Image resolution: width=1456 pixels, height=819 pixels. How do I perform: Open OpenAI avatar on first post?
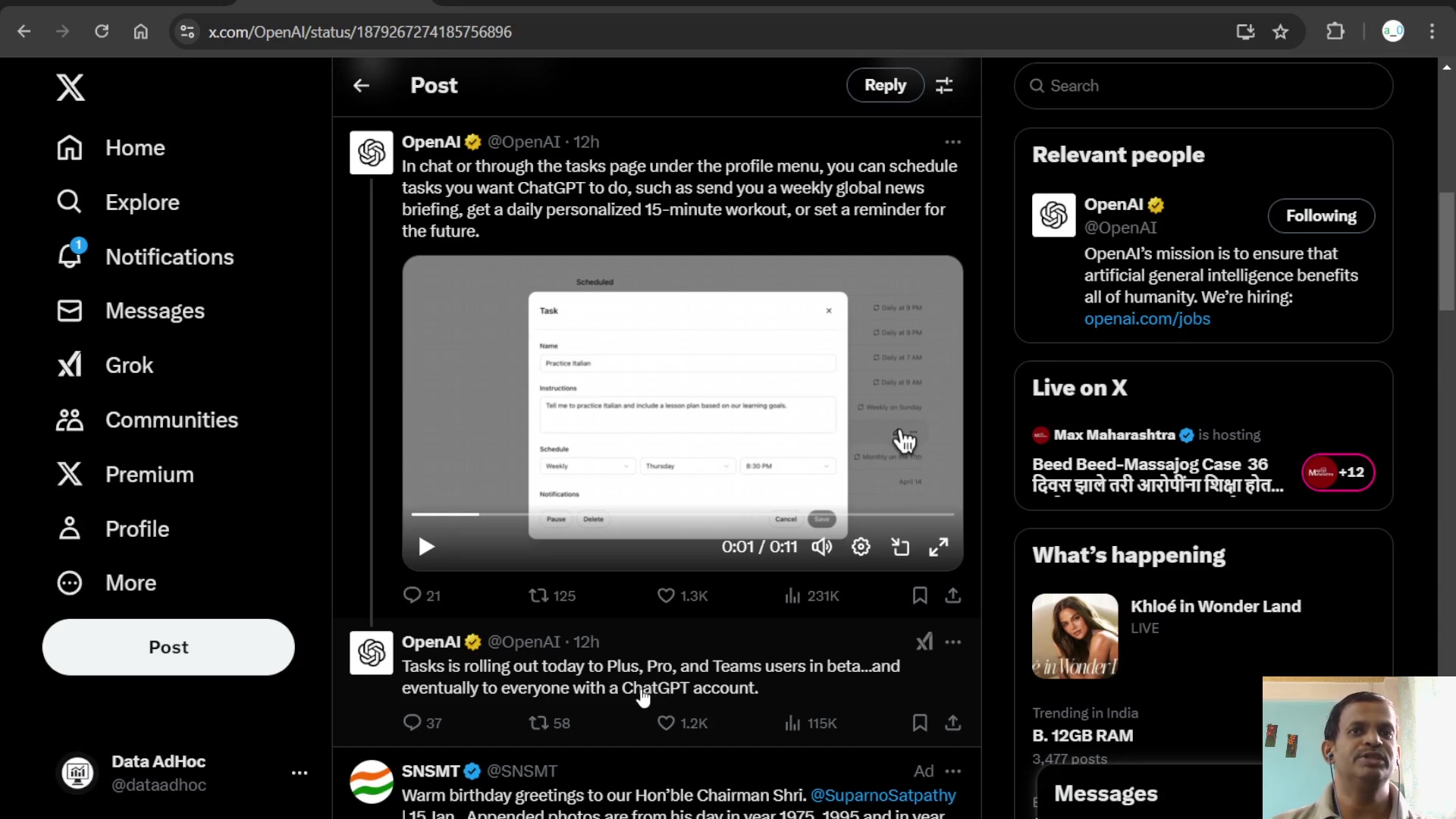click(372, 152)
